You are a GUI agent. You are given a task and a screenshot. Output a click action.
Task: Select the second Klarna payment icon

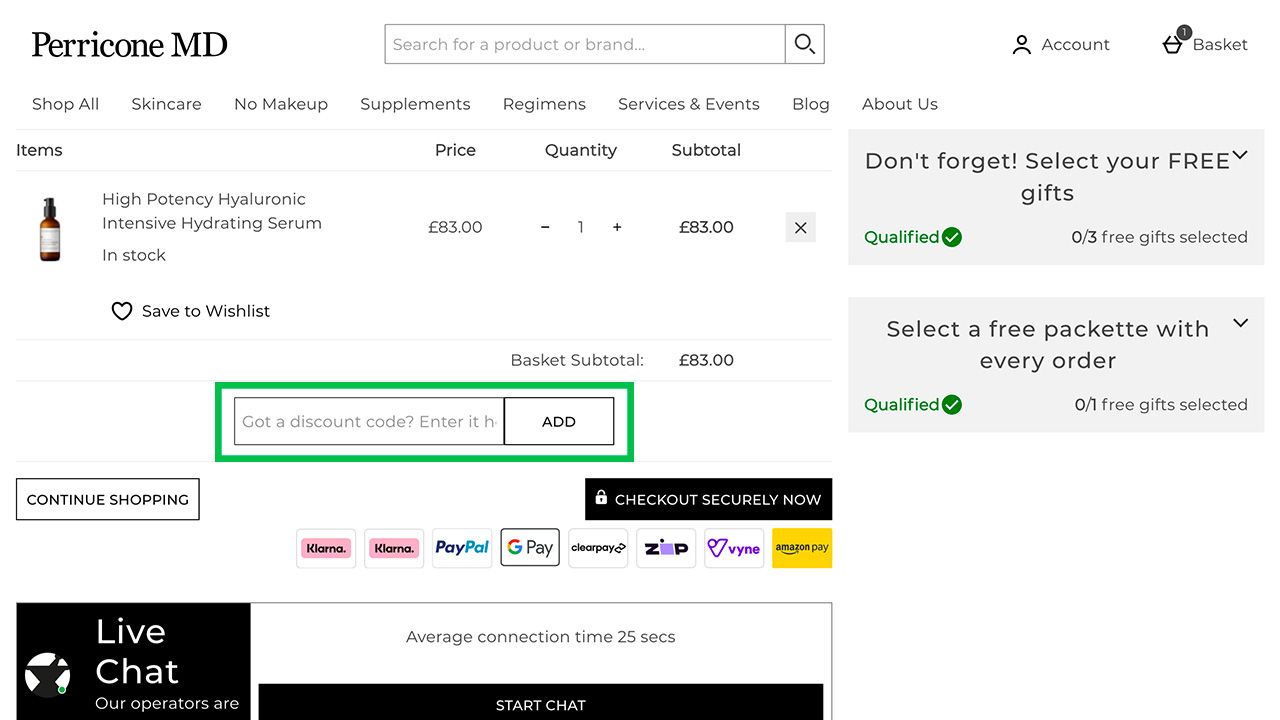click(x=394, y=548)
